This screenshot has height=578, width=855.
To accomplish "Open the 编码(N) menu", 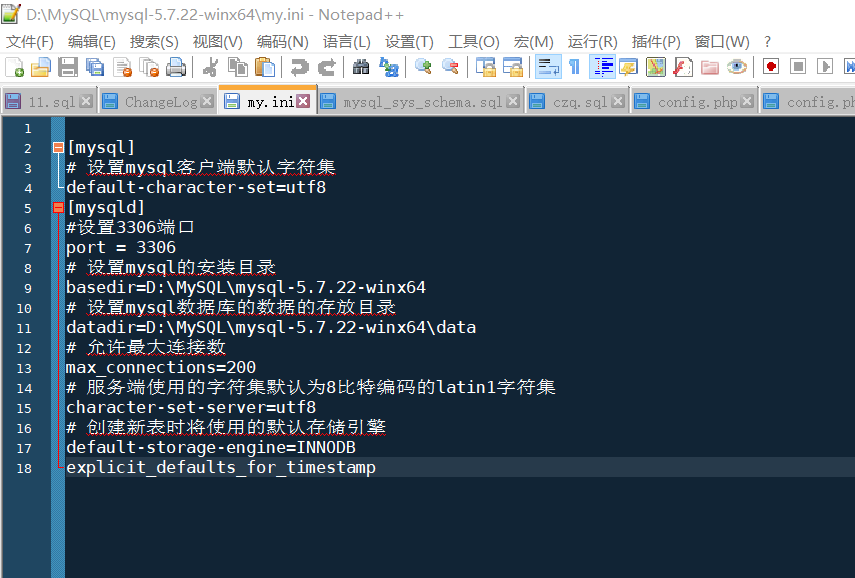I will point(282,41).
